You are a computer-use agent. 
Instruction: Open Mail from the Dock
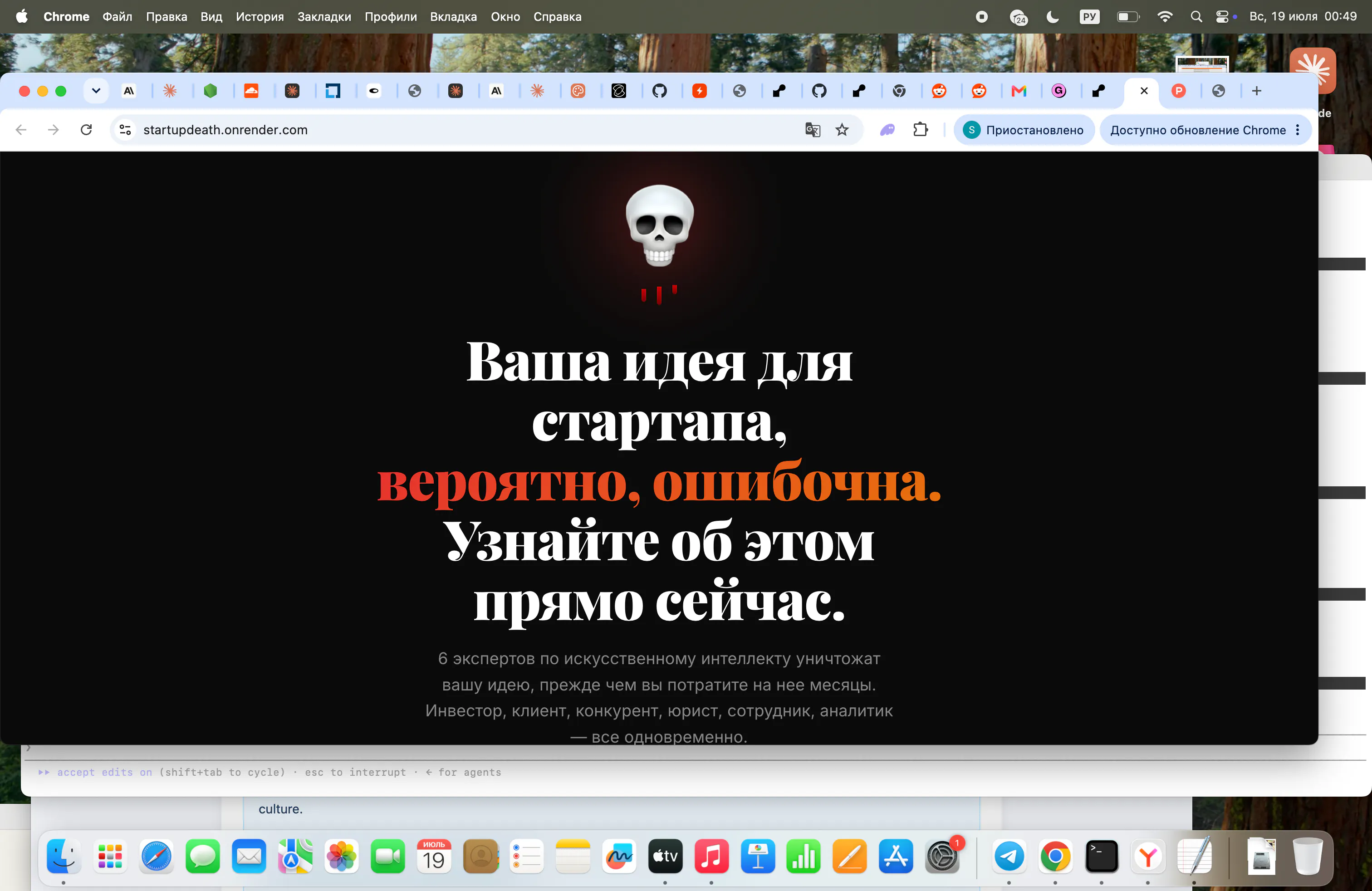[x=249, y=856]
